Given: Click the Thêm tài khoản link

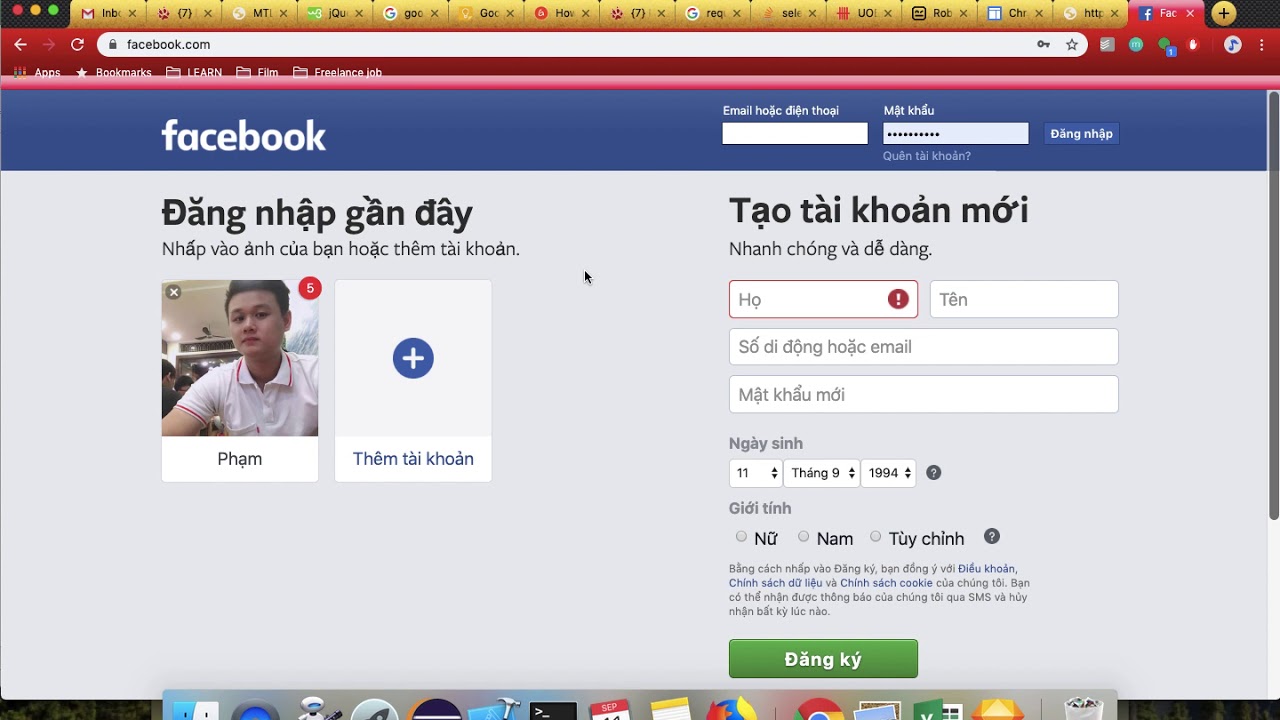Looking at the screenshot, I should pyautogui.click(x=413, y=459).
